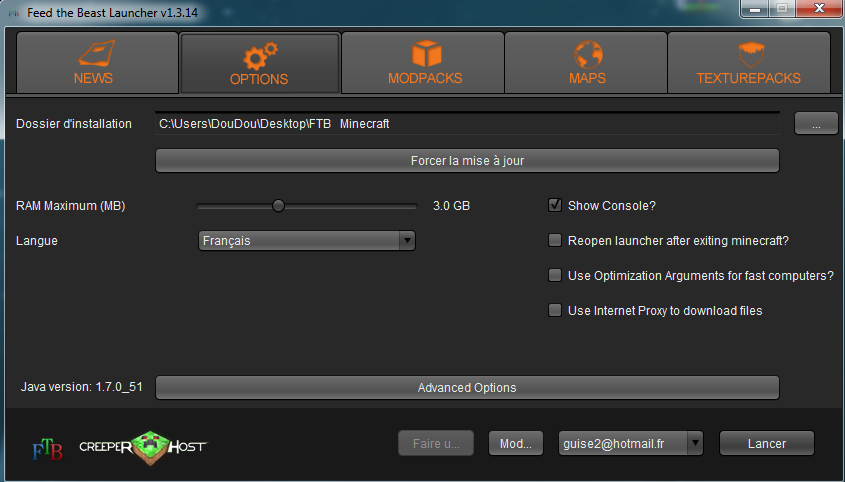Click the CreeperHost logo

pos(143,447)
